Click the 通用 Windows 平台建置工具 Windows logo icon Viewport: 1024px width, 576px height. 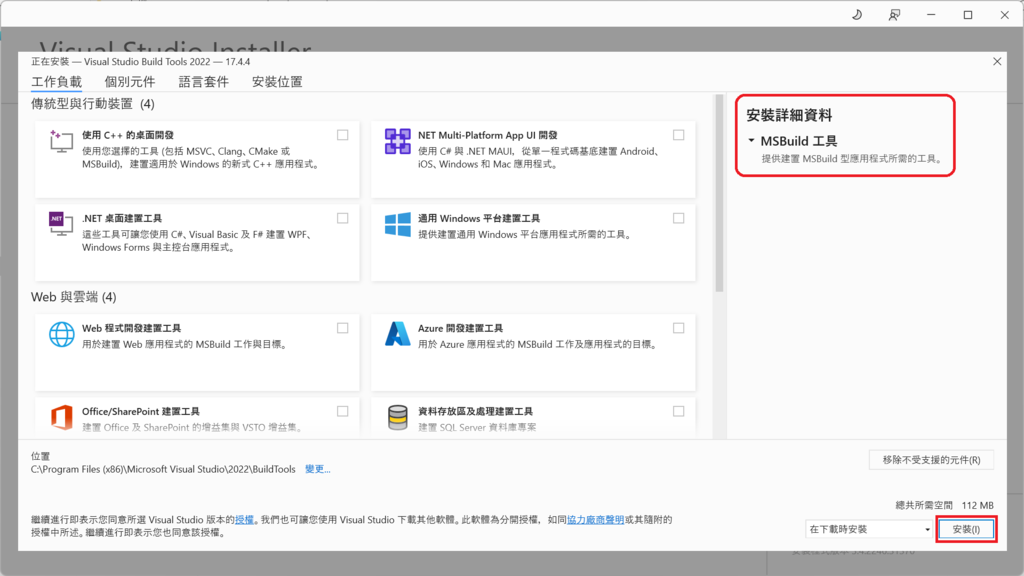pos(397,224)
